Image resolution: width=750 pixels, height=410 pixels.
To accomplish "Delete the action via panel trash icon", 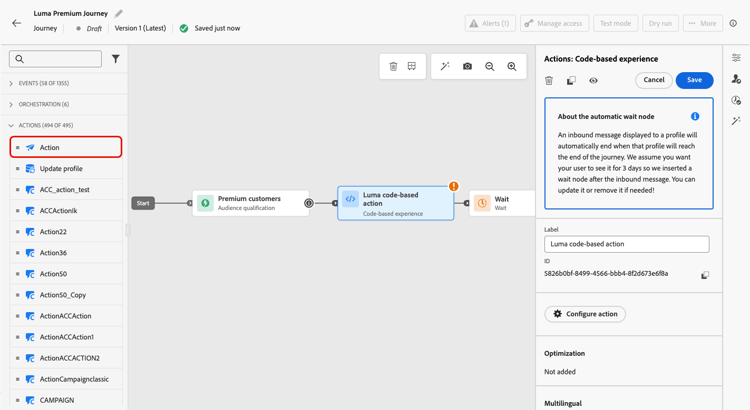I will point(549,80).
